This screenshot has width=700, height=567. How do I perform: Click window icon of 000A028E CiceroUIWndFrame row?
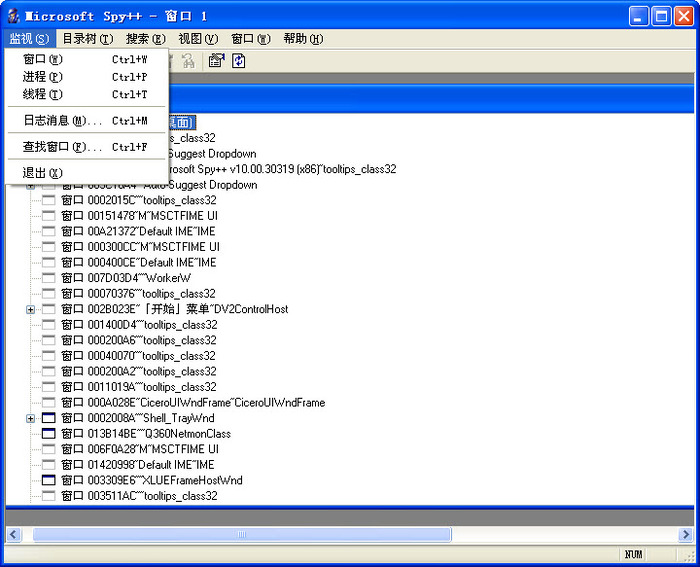[x=49, y=402]
